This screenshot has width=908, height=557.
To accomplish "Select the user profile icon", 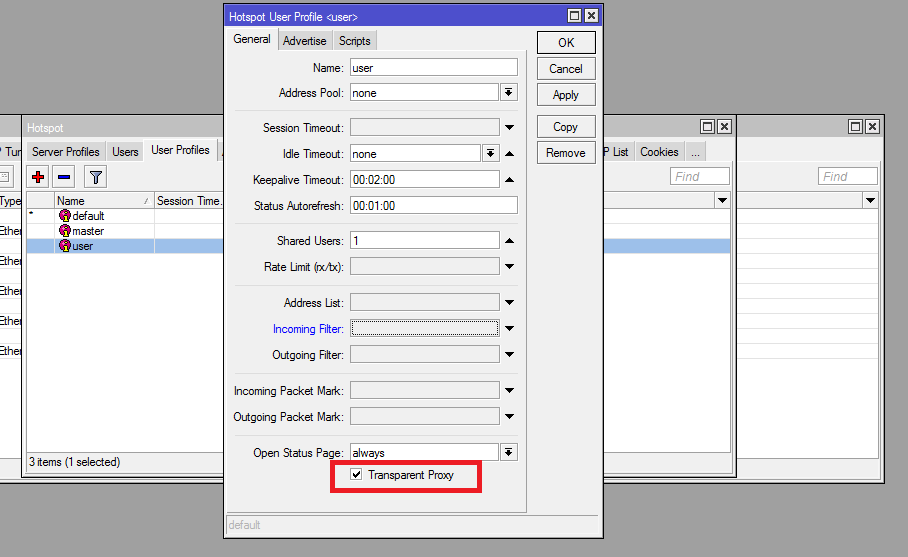I will (65, 246).
